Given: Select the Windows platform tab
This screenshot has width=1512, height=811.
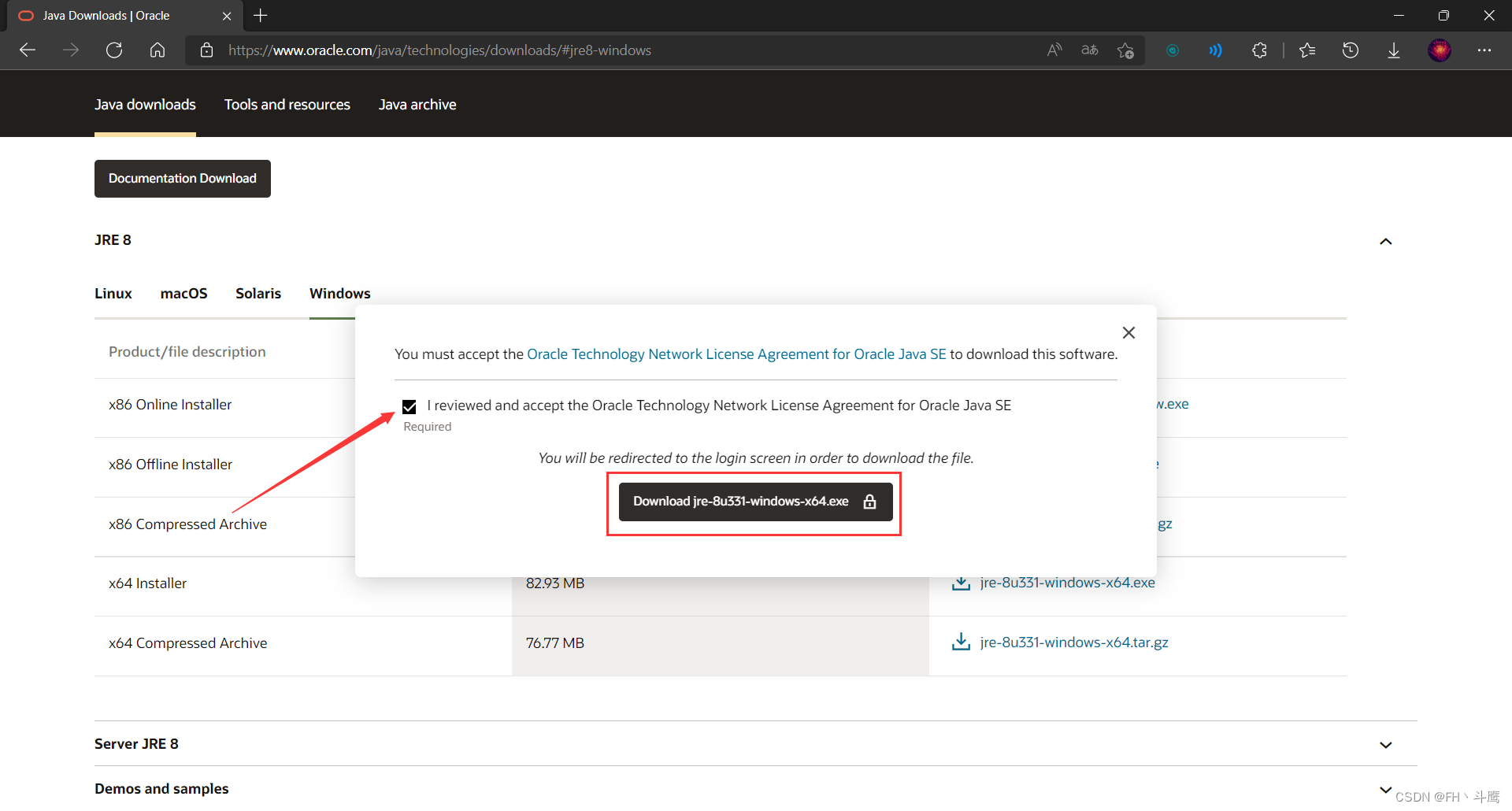Looking at the screenshot, I should point(339,294).
